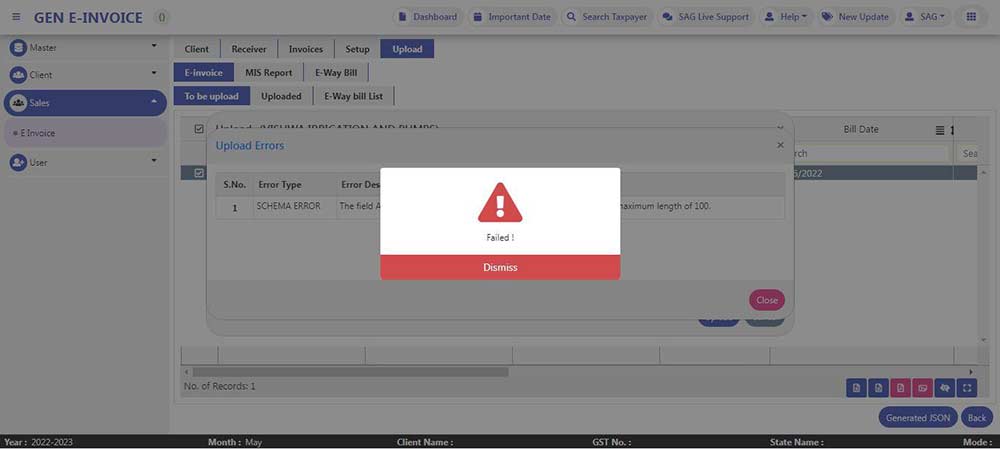Switch to the MIS Report tab
Image resolution: width=1000 pixels, height=449 pixels.
[x=269, y=73]
